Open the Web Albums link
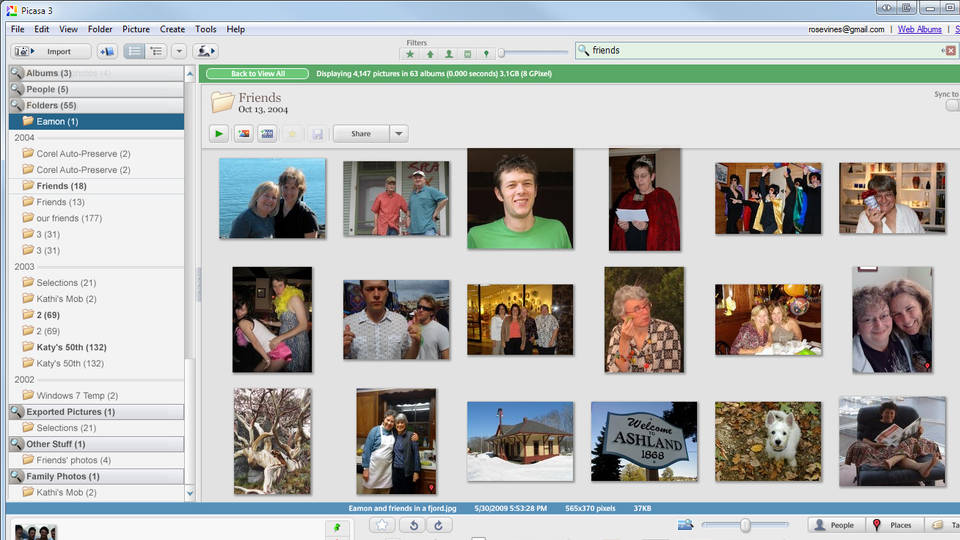This screenshot has height=540, width=960. (x=919, y=29)
